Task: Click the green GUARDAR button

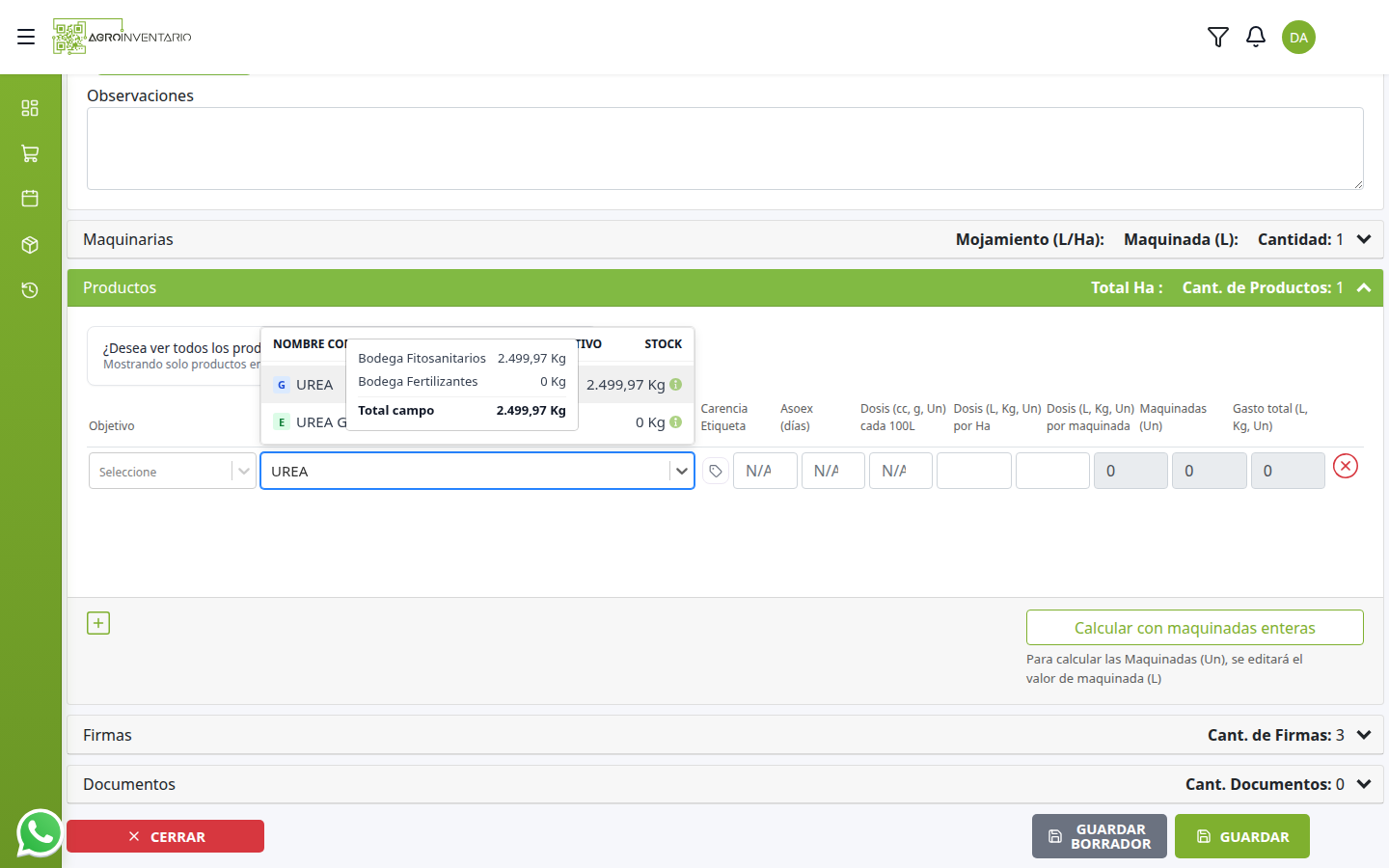Action: pyautogui.click(x=1242, y=836)
